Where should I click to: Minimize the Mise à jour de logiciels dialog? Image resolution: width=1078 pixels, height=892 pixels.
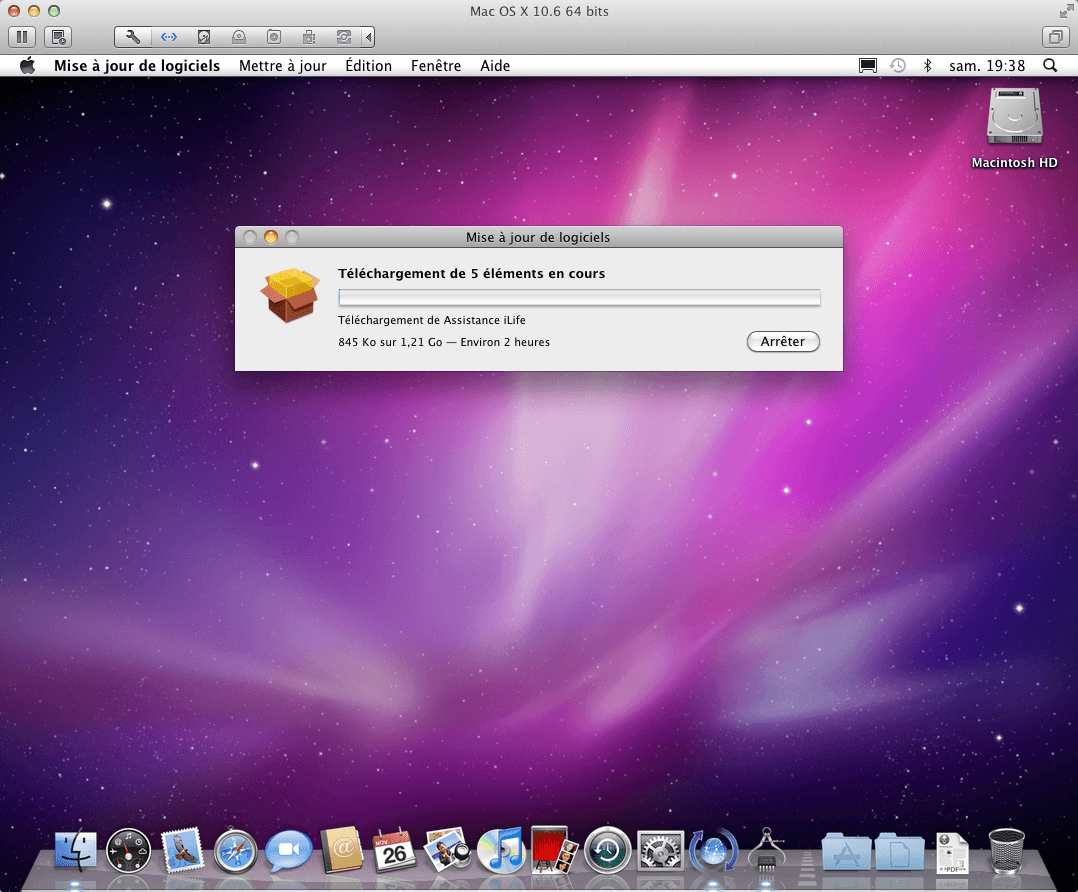271,237
